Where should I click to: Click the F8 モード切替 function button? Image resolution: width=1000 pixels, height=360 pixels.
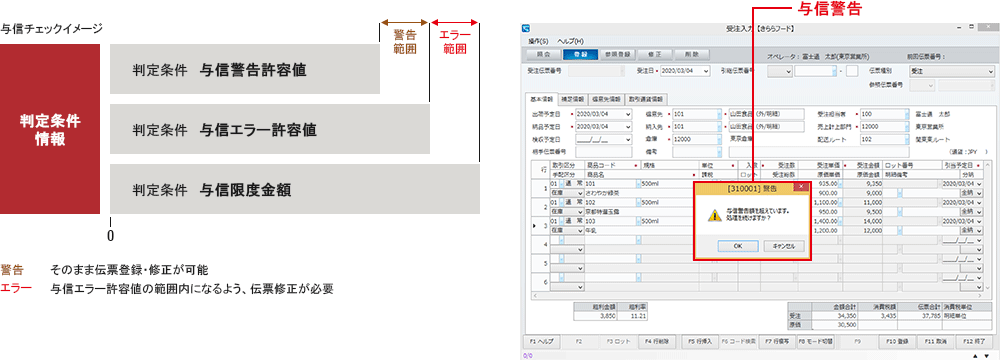click(x=816, y=341)
